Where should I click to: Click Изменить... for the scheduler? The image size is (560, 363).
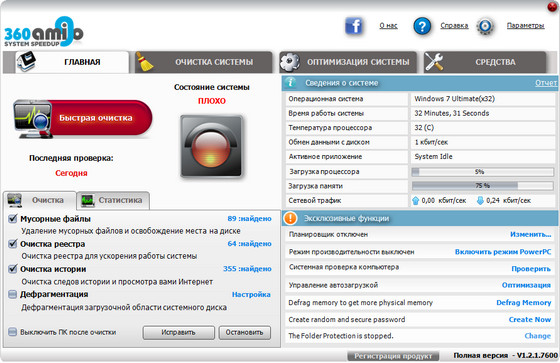click(530, 234)
